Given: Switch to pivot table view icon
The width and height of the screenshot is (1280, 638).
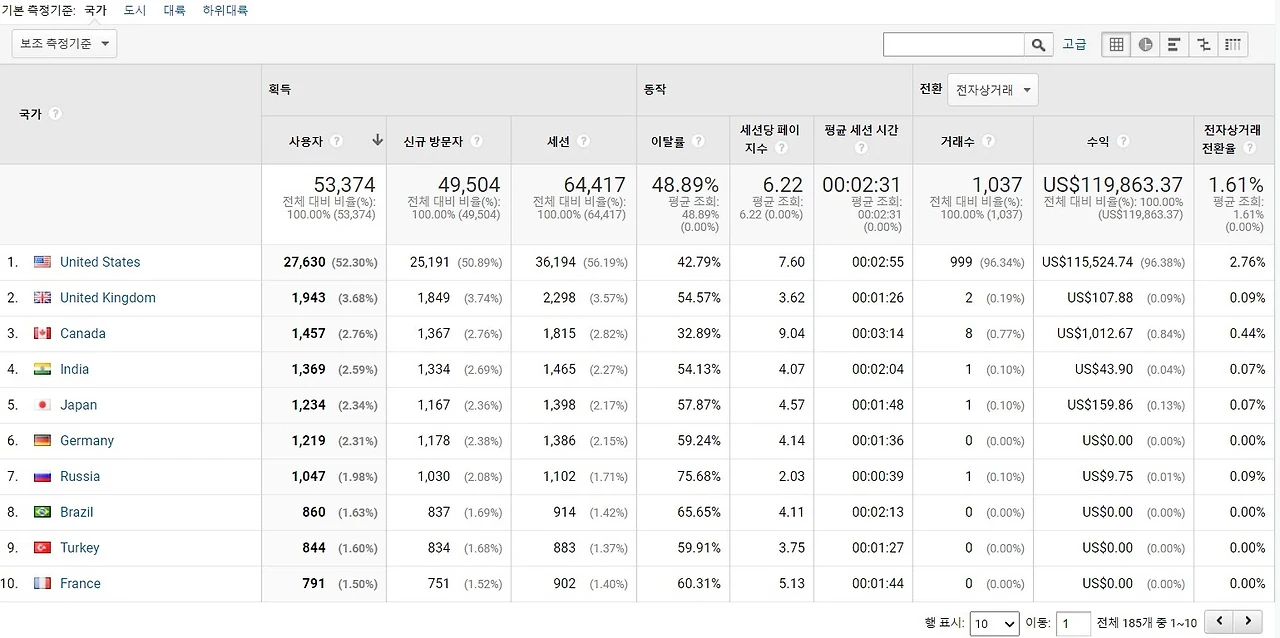Looking at the screenshot, I should [1233, 45].
